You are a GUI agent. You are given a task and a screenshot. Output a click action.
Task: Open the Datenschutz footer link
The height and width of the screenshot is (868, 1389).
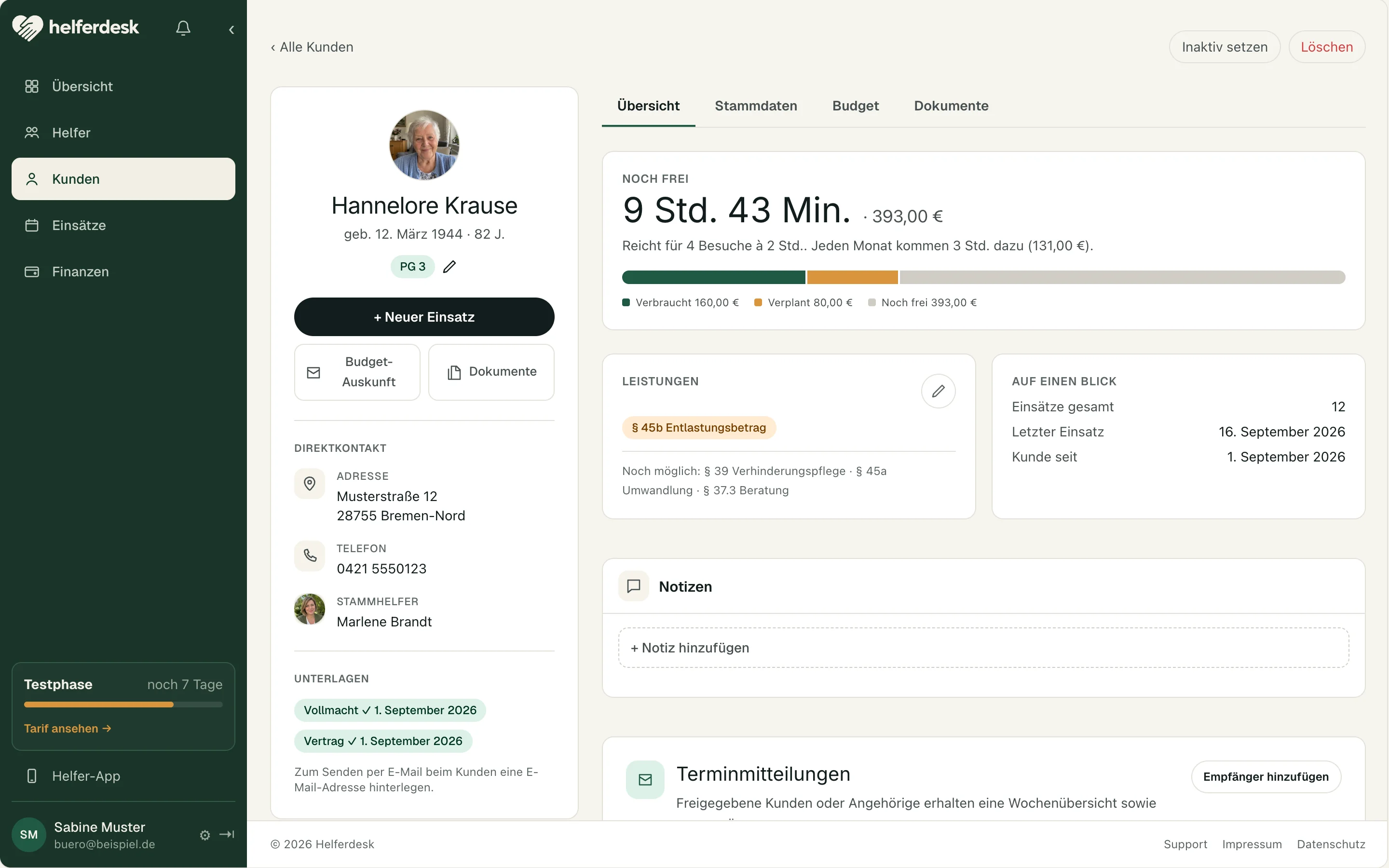coord(1331,844)
